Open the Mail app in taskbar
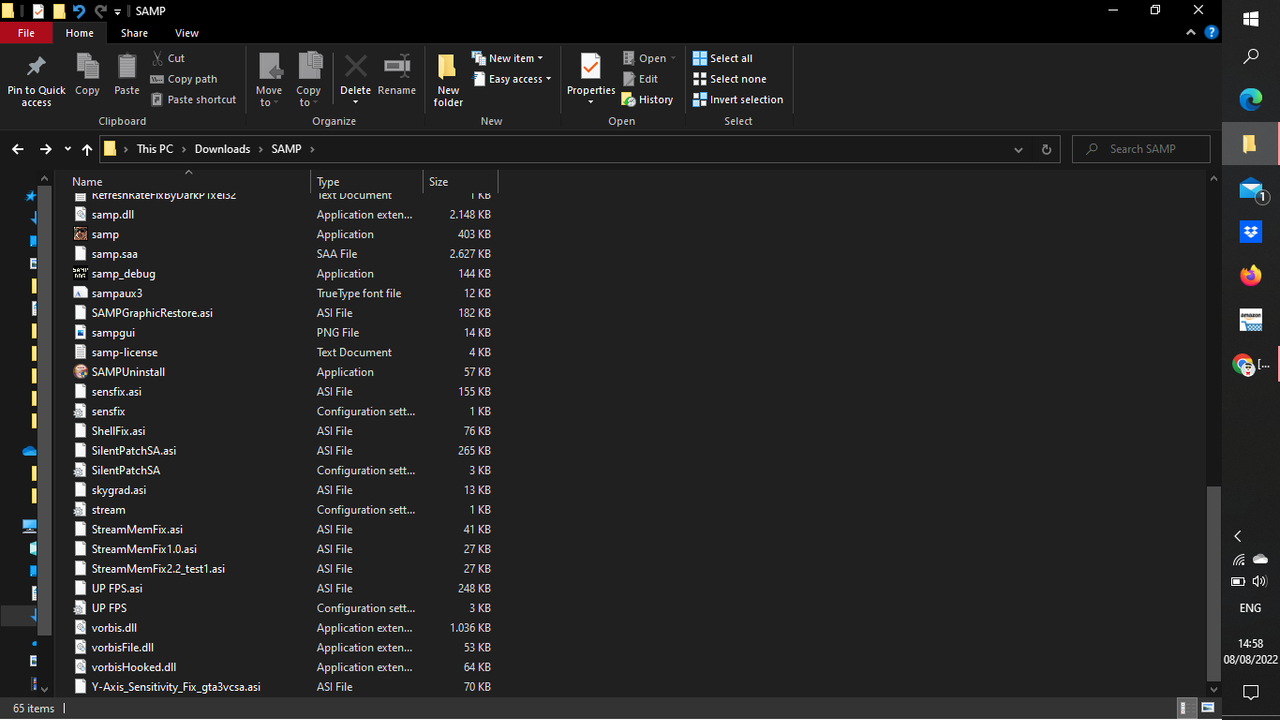The width and height of the screenshot is (1280, 720). coord(1251,189)
